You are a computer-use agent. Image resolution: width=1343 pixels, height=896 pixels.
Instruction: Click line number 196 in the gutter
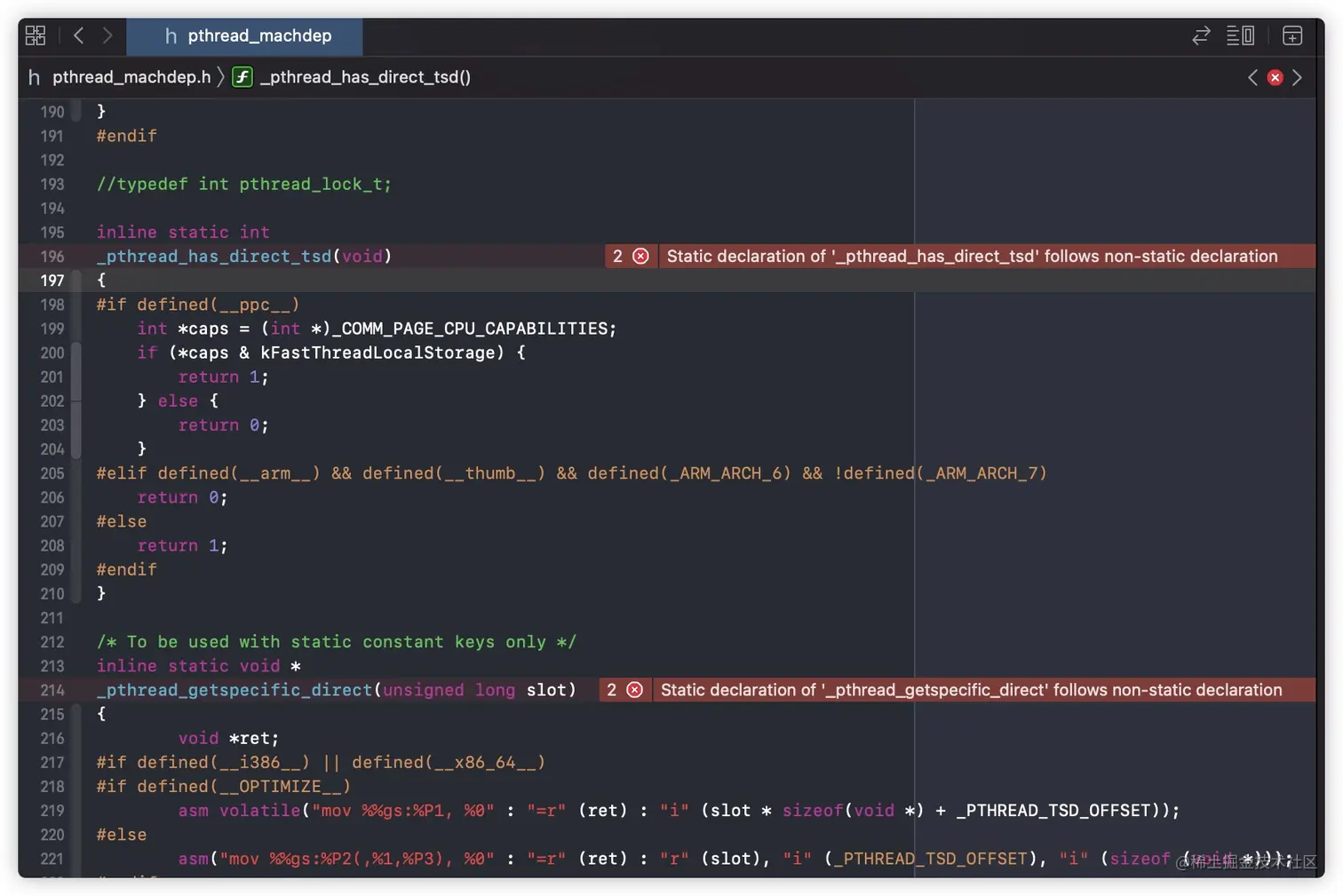pos(52,257)
